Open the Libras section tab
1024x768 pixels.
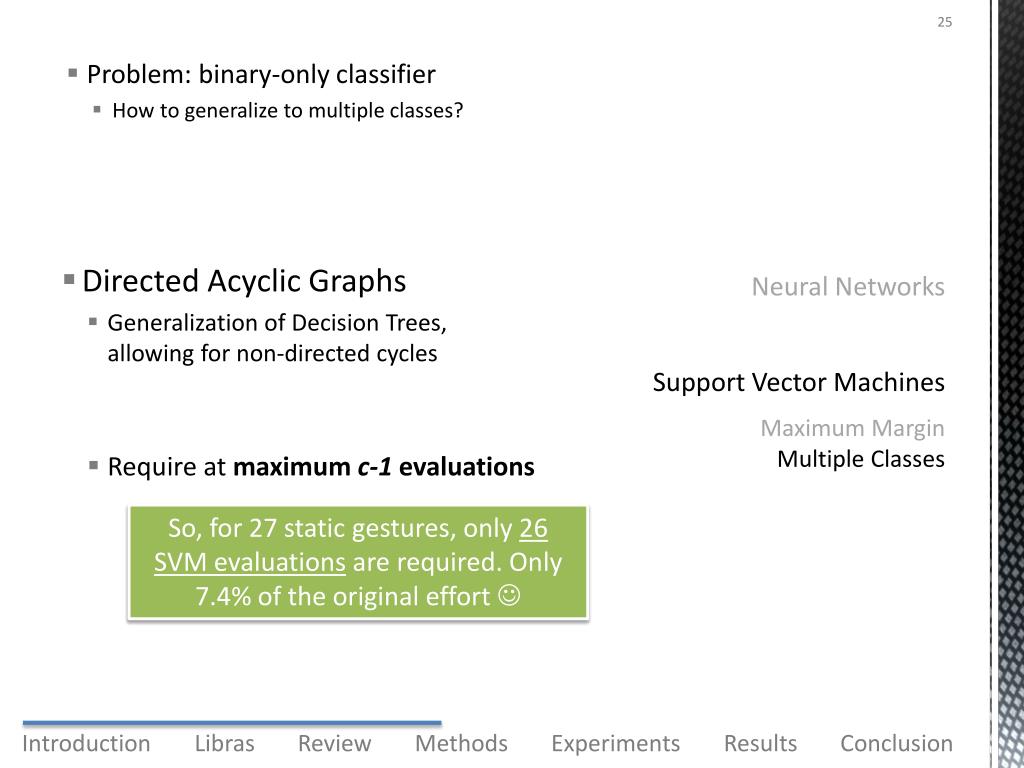225,743
